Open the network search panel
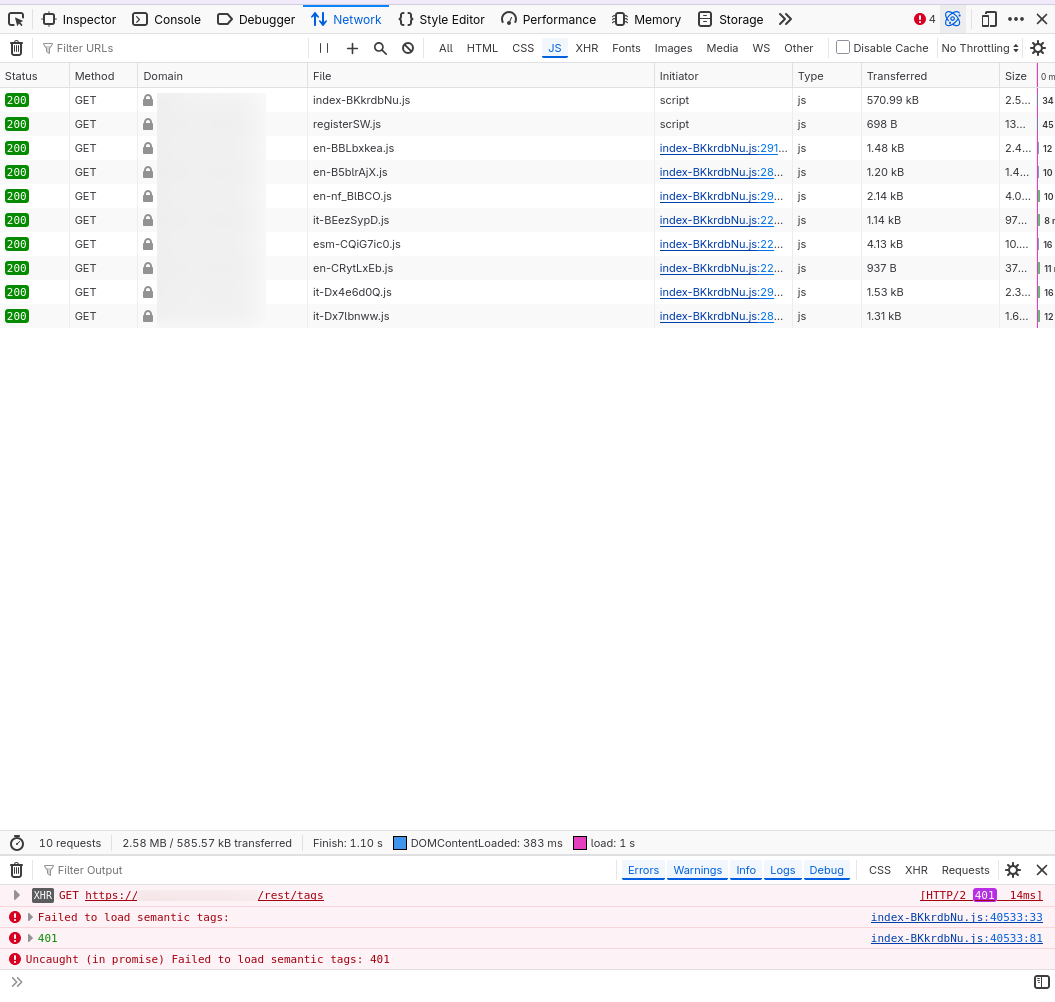Image resolution: width=1055 pixels, height=1002 pixels. click(x=380, y=48)
